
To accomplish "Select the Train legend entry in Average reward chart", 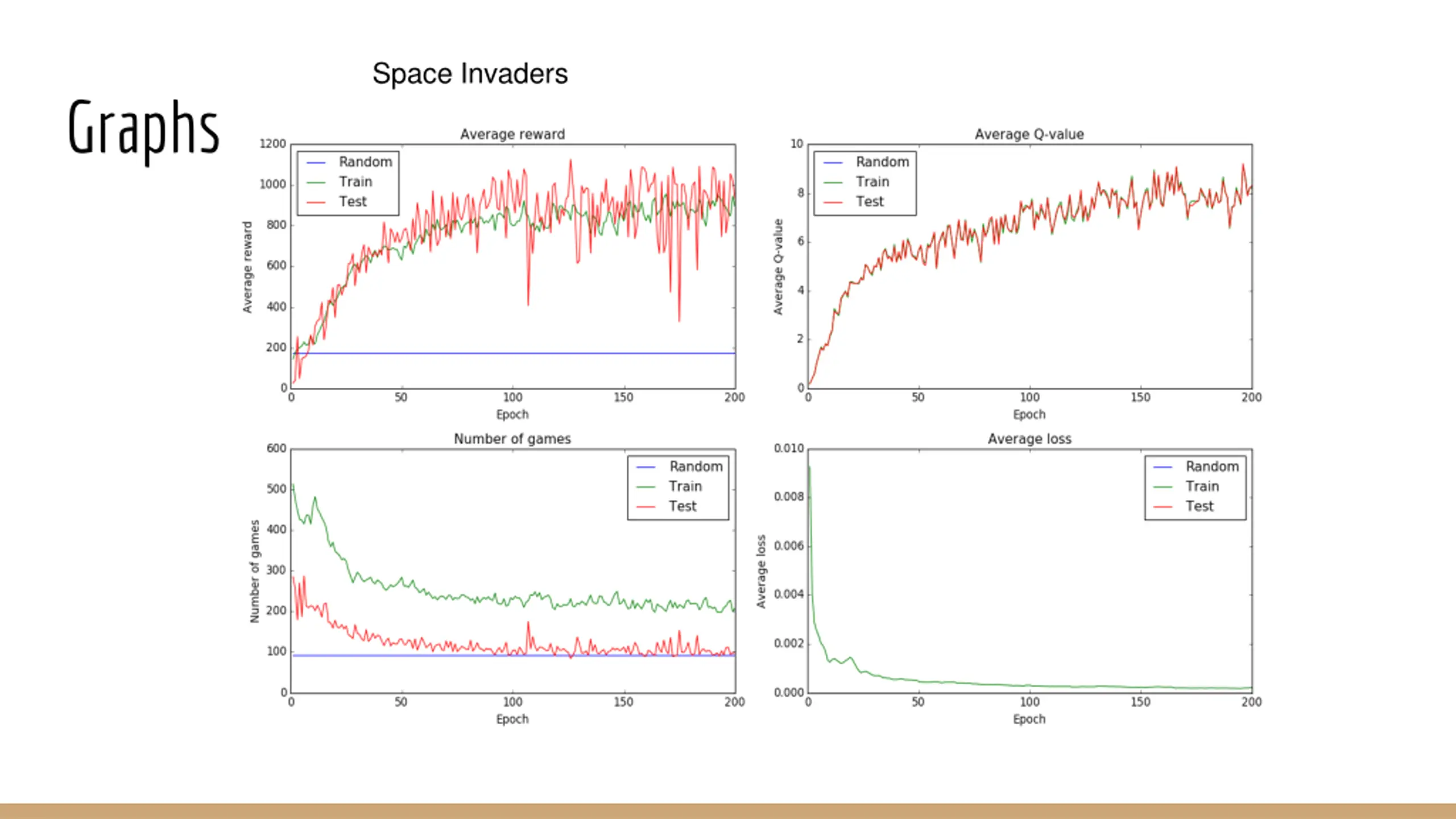I will 340,182.
